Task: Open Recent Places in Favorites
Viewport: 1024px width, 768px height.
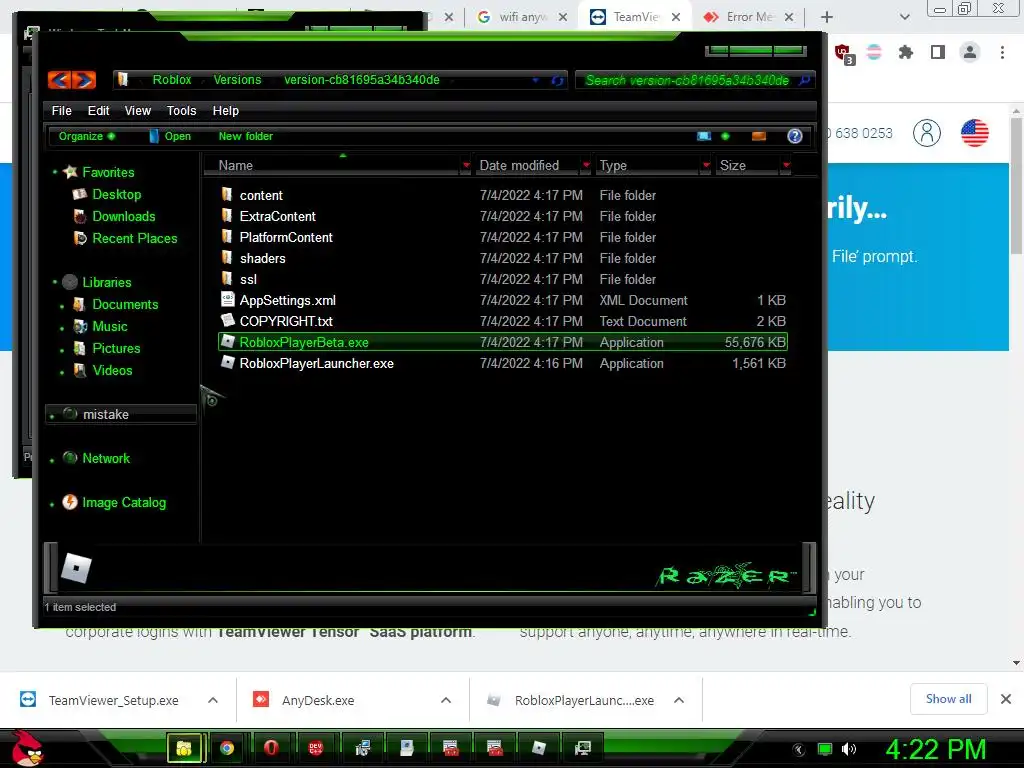Action: tap(135, 238)
